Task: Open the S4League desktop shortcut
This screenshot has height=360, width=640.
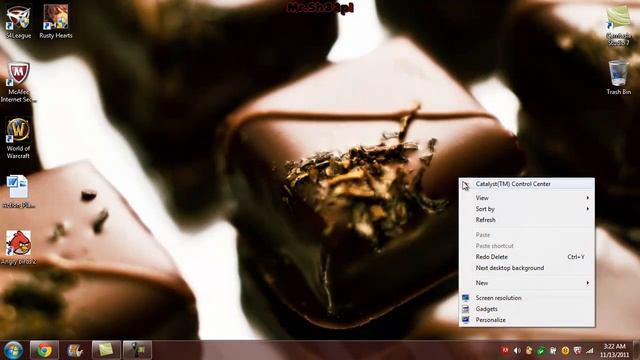Action: 18,22
